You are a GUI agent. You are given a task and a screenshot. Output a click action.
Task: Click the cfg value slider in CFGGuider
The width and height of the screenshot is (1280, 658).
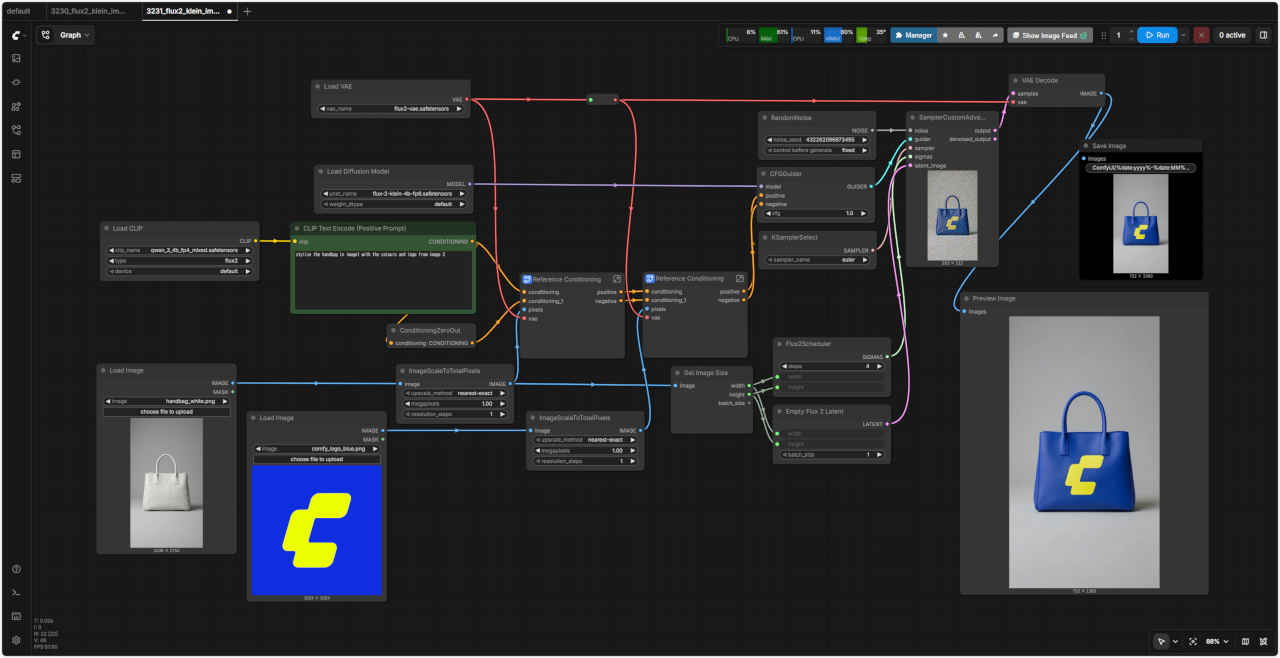[x=816, y=213]
